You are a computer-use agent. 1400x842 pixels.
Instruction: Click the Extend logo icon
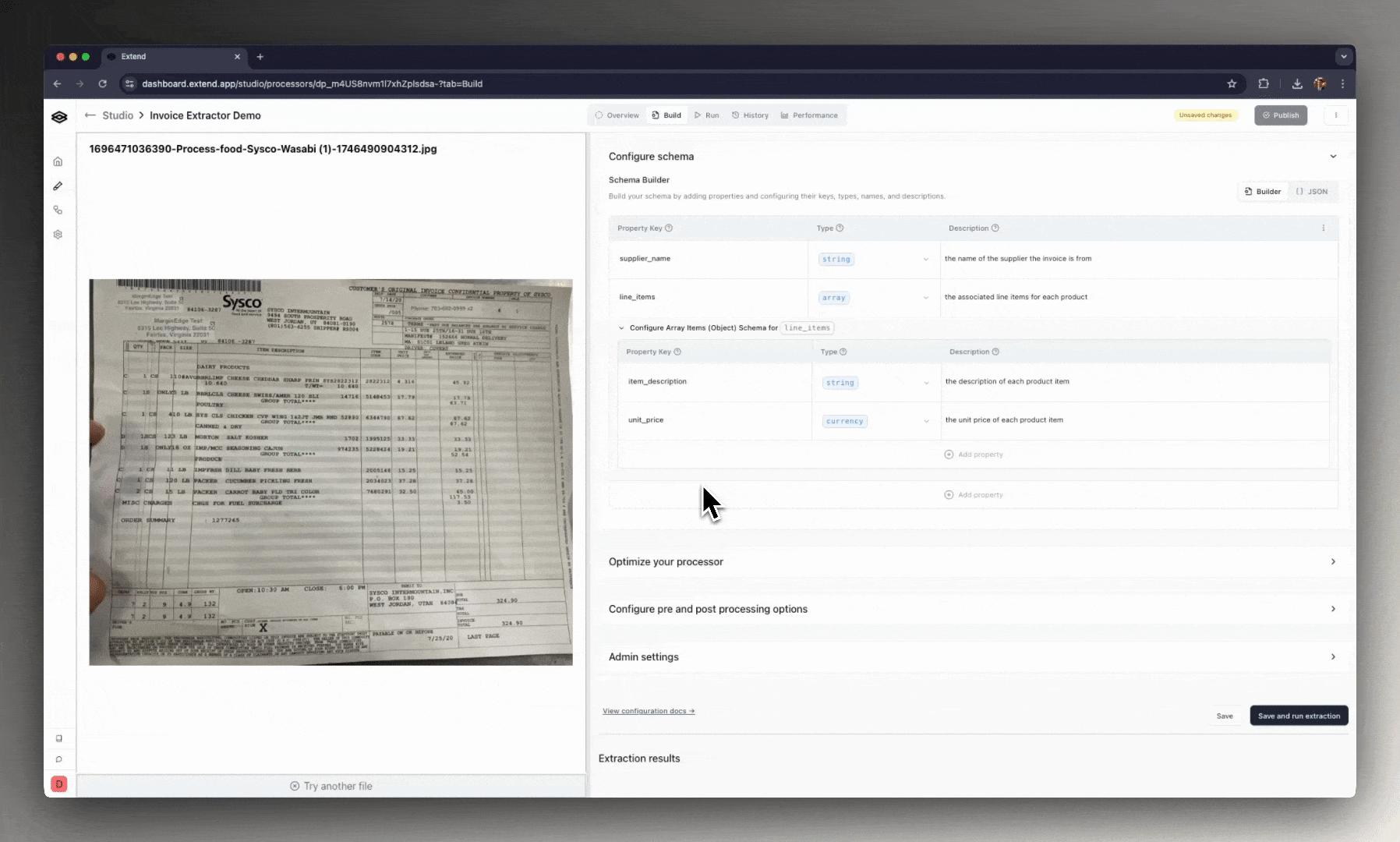click(59, 117)
